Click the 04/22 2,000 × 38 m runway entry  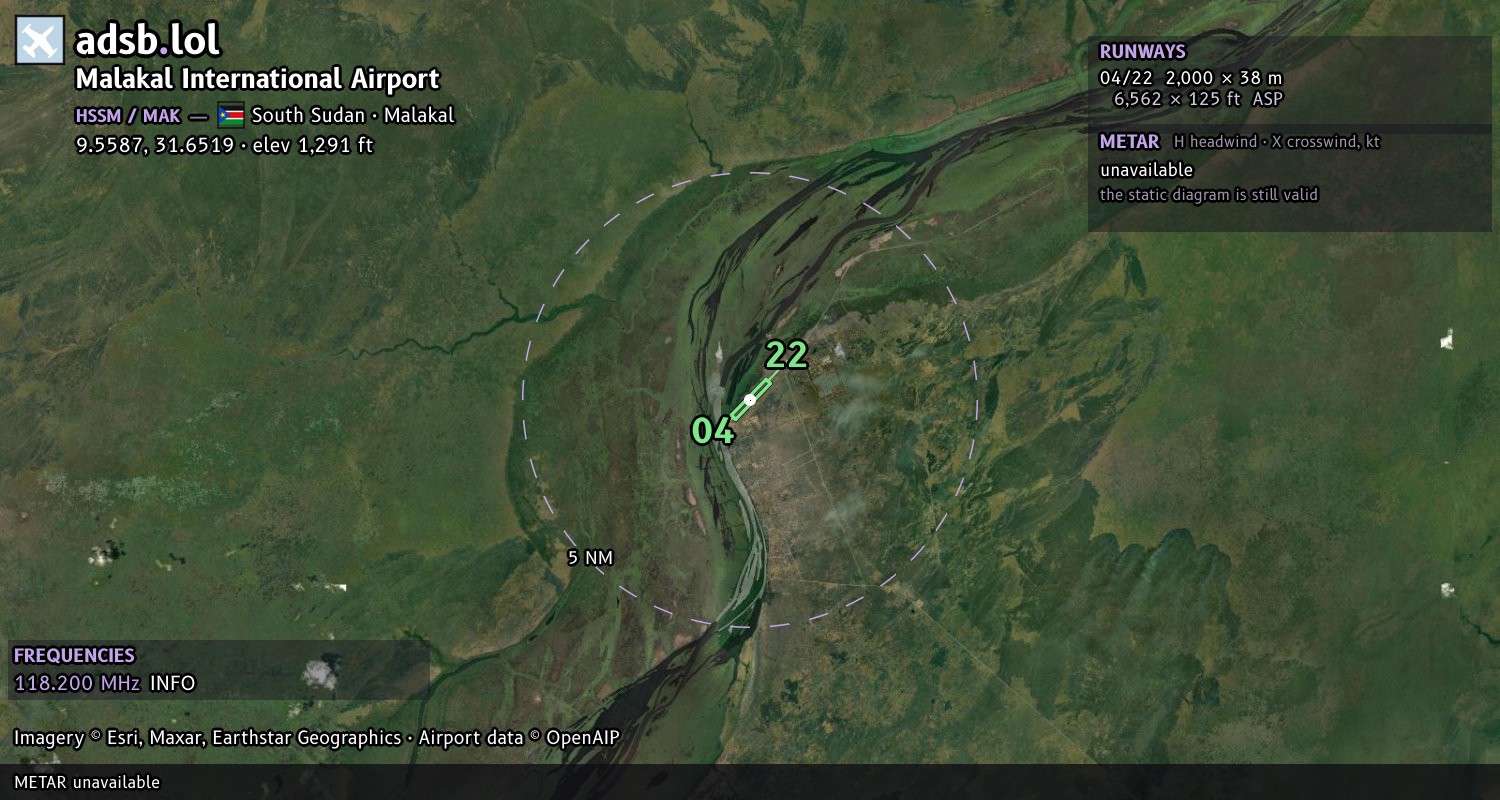[1190, 77]
